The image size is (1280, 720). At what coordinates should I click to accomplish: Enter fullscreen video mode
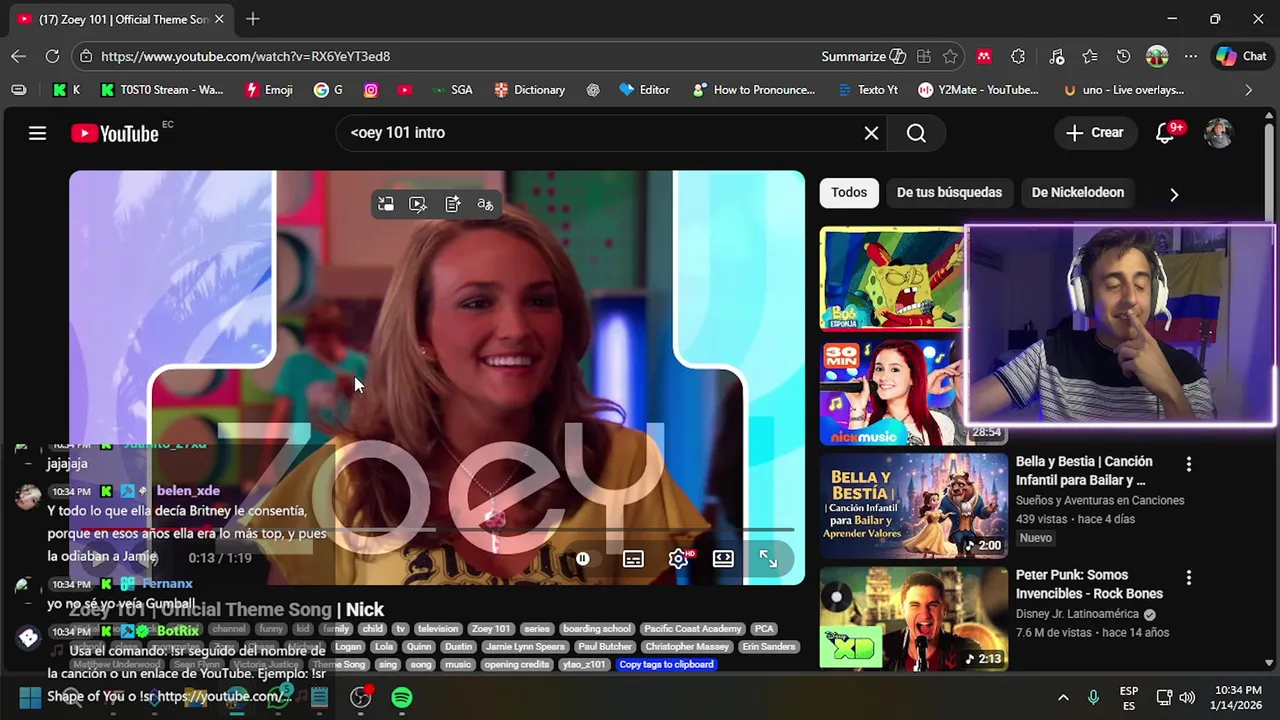768,559
